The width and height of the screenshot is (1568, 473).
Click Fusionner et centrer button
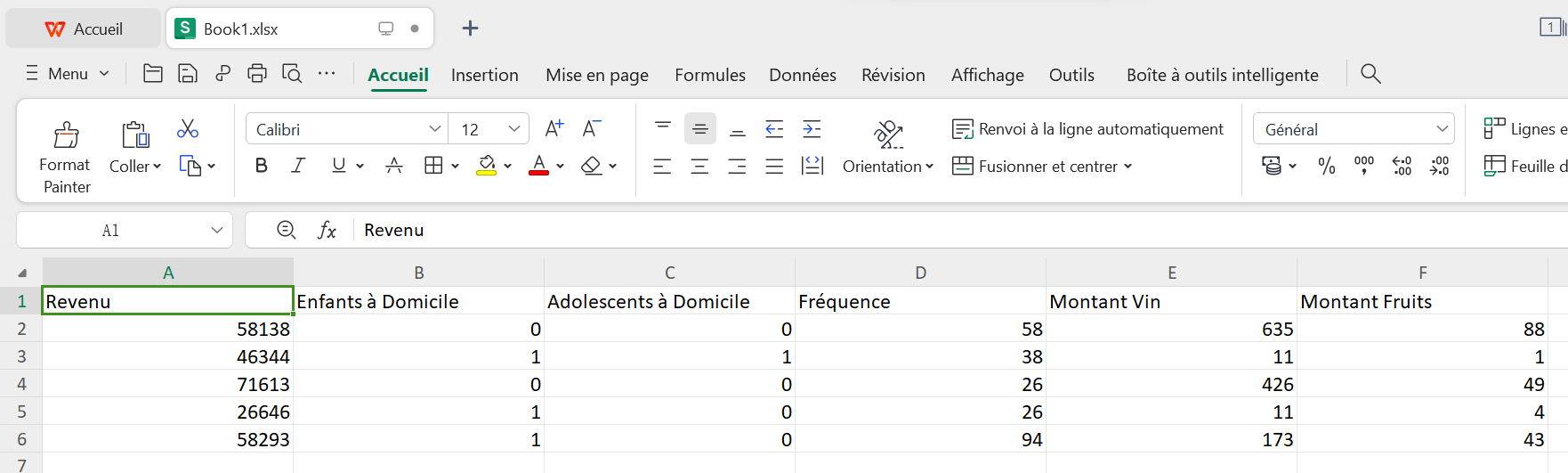1041,167
